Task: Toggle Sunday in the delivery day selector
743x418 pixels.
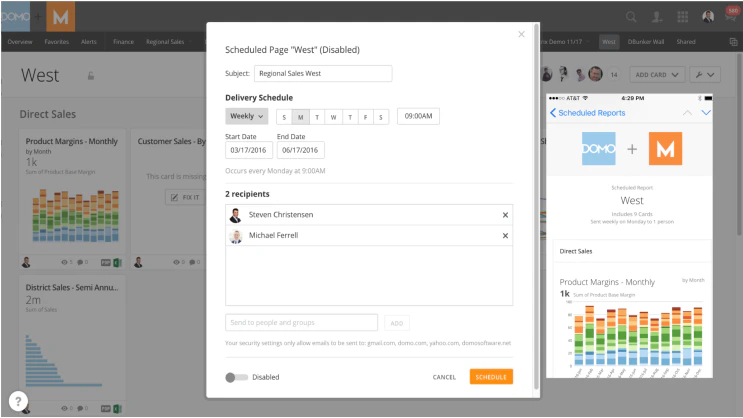Action: coord(284,117)
